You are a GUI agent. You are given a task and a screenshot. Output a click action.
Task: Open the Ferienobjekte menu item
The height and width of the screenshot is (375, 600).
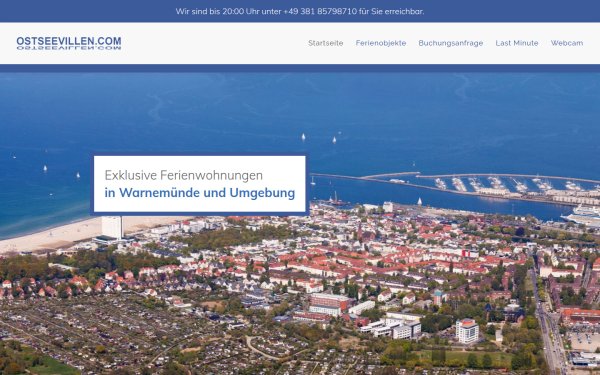[x=381, y=43]
